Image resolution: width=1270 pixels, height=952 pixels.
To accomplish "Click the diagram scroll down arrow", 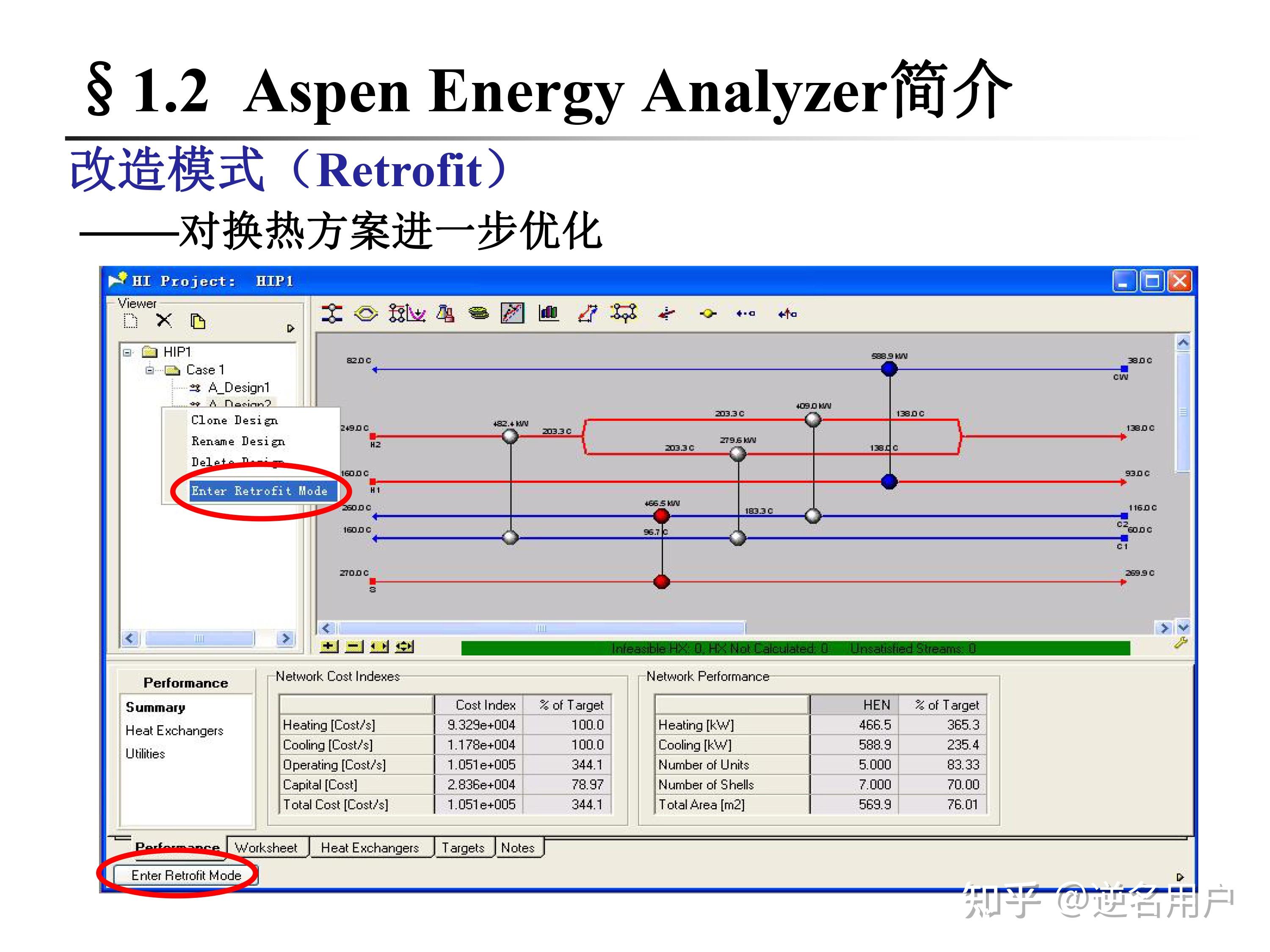I will pos(1183,628).
